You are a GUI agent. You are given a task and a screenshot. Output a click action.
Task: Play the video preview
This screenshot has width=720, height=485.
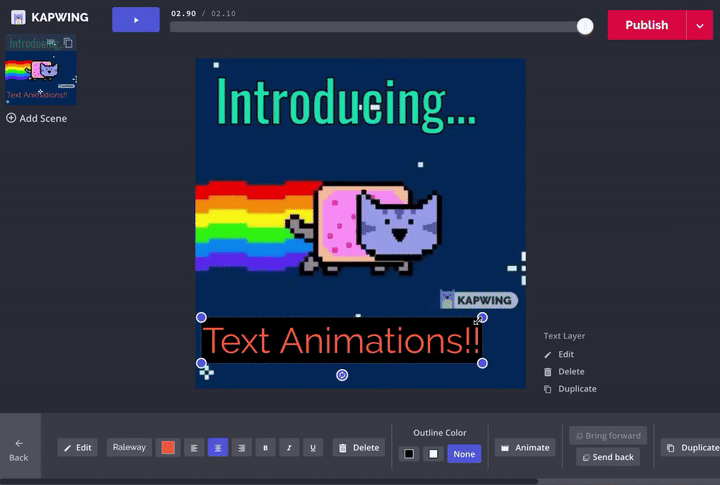pos(135,20)
